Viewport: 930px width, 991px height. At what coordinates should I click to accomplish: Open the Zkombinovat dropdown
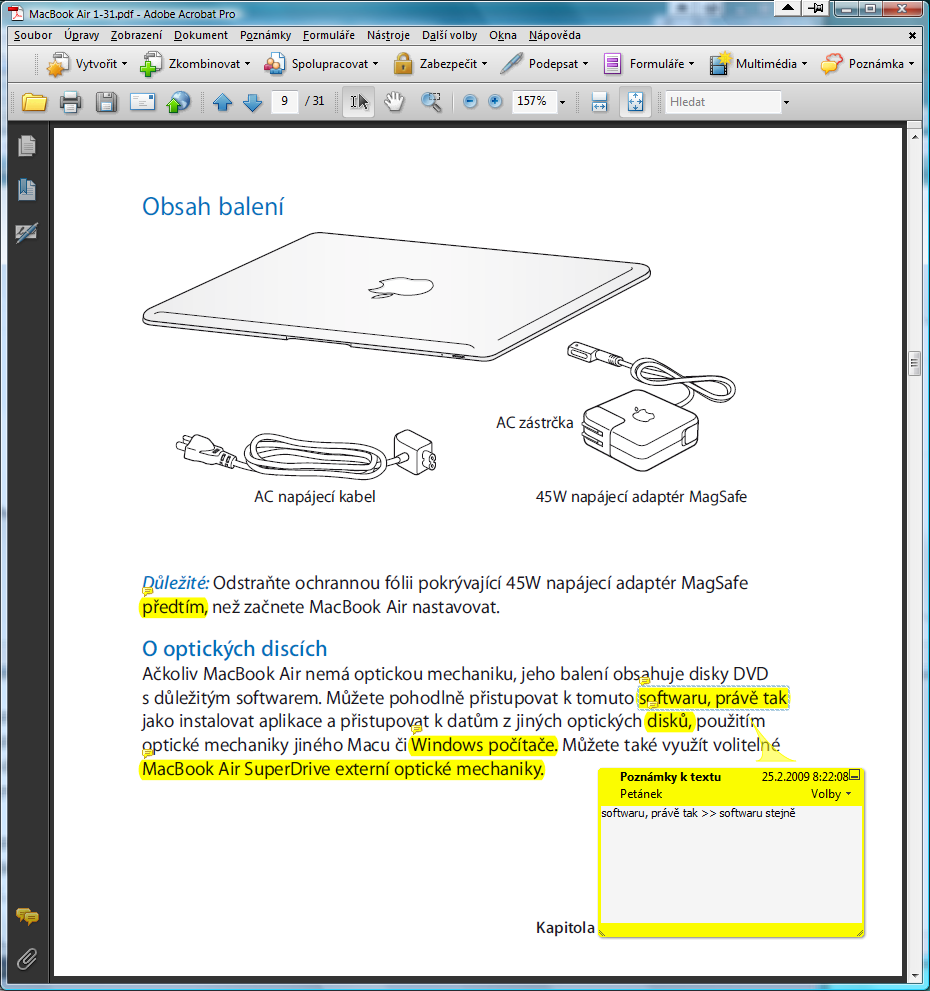(195, 64)
